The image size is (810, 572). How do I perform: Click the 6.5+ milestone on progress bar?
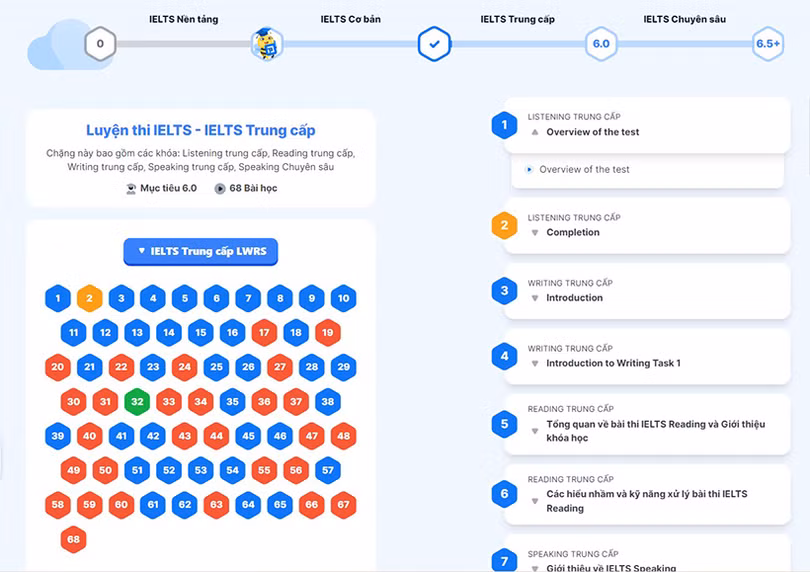[x=768, y=44]
